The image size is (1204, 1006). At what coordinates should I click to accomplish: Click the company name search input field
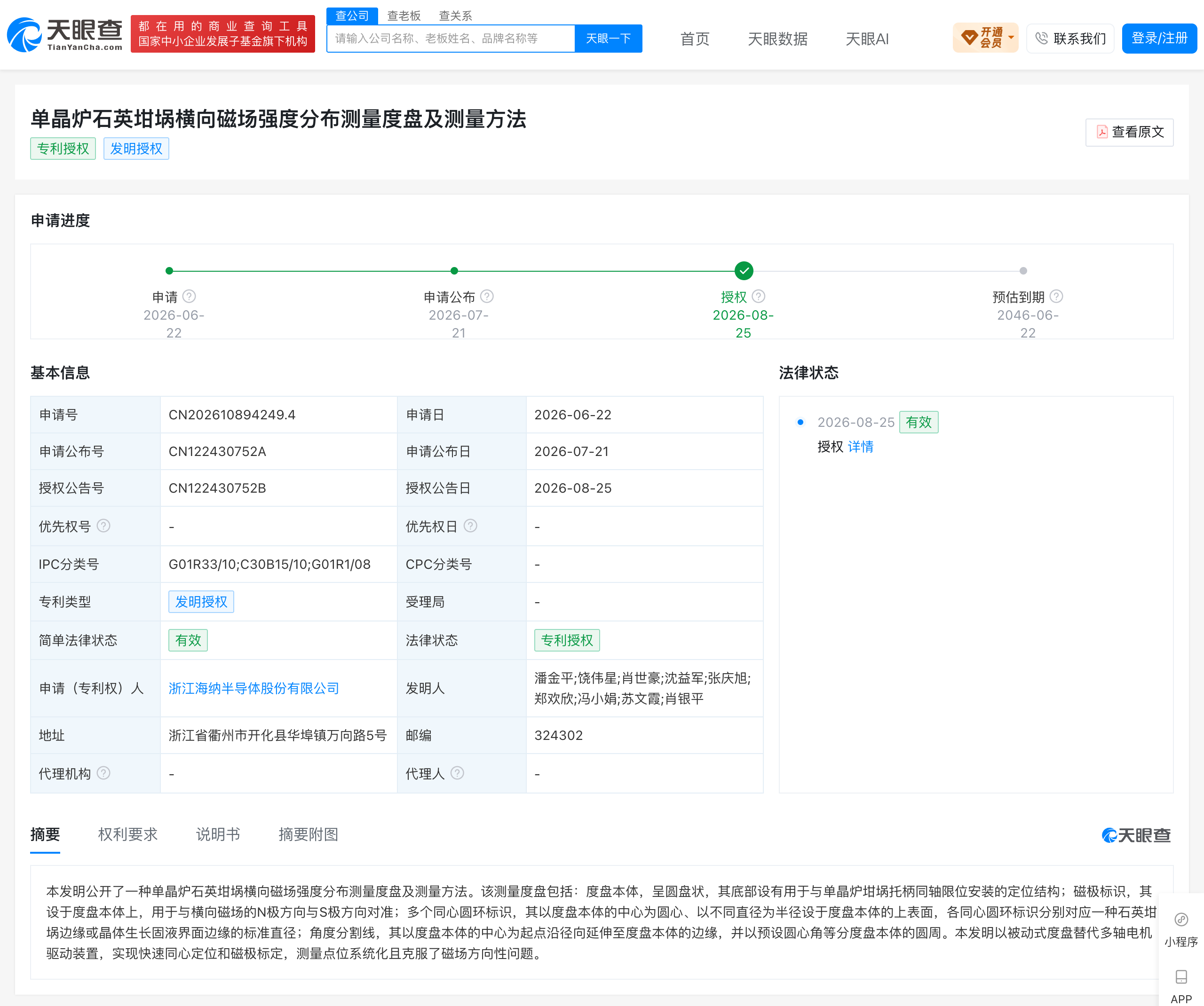coord(451,39)
